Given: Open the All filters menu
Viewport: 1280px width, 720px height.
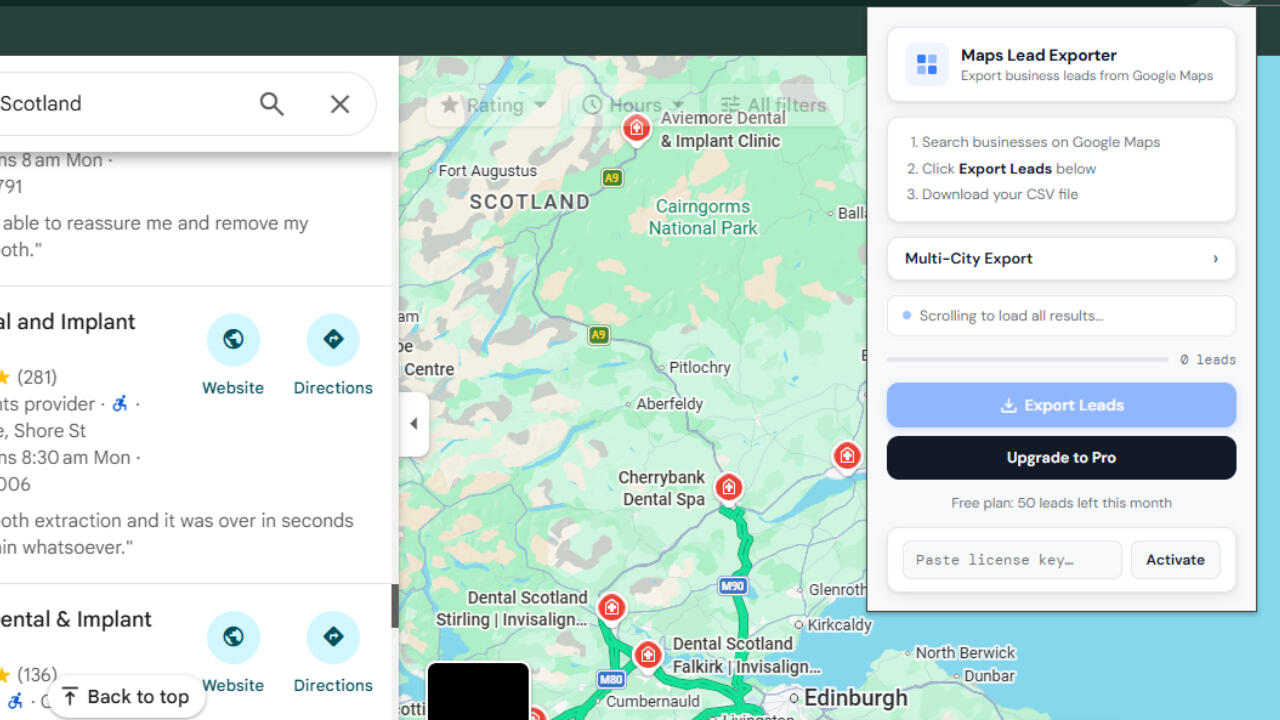Looking at the screenshot, I should point(774,105).
